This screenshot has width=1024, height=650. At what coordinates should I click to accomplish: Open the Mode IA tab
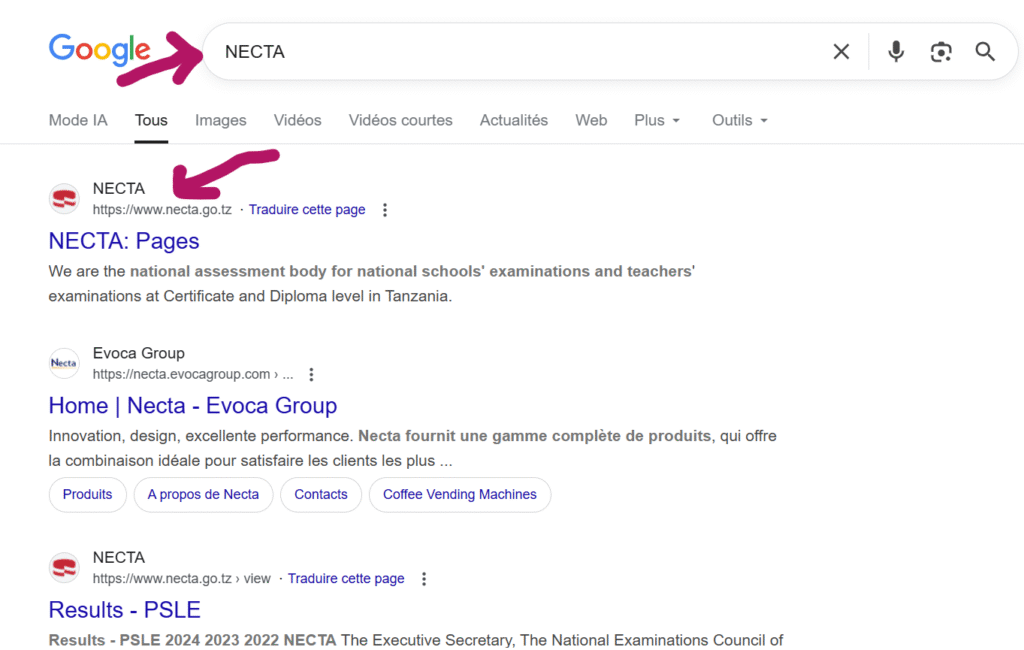[x=78, y=120]
